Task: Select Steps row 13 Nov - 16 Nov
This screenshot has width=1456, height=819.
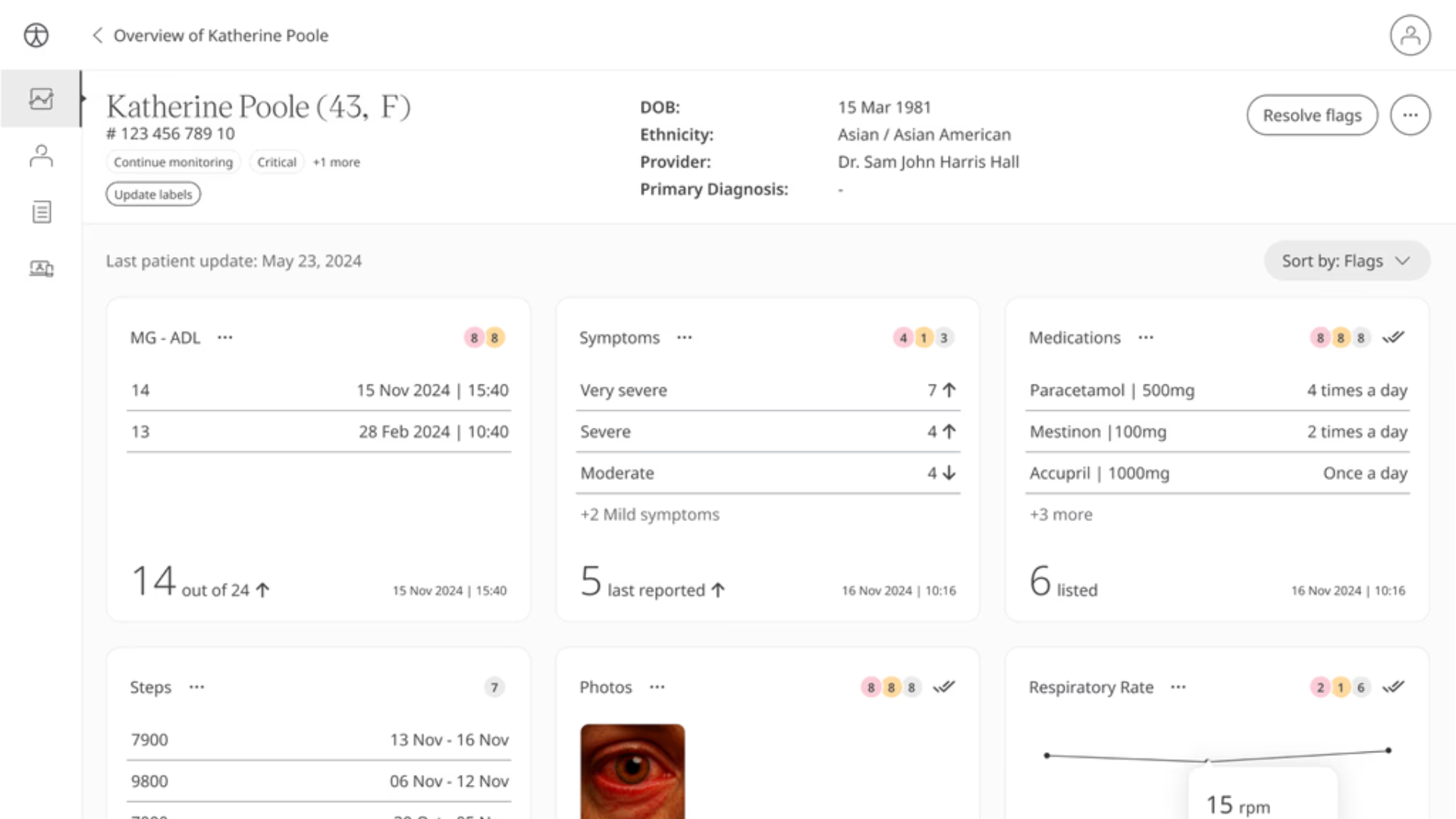Action: pyautogui.click(x=318, y=740)
